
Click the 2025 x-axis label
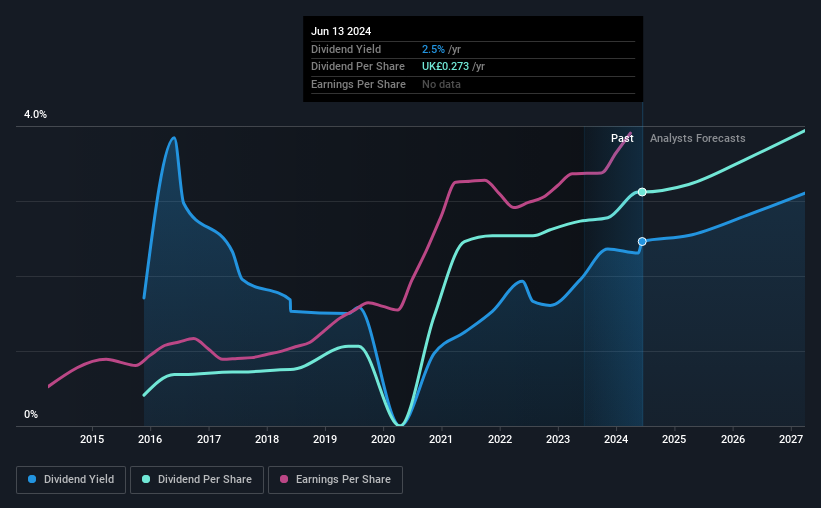click(x=674, y=439)
